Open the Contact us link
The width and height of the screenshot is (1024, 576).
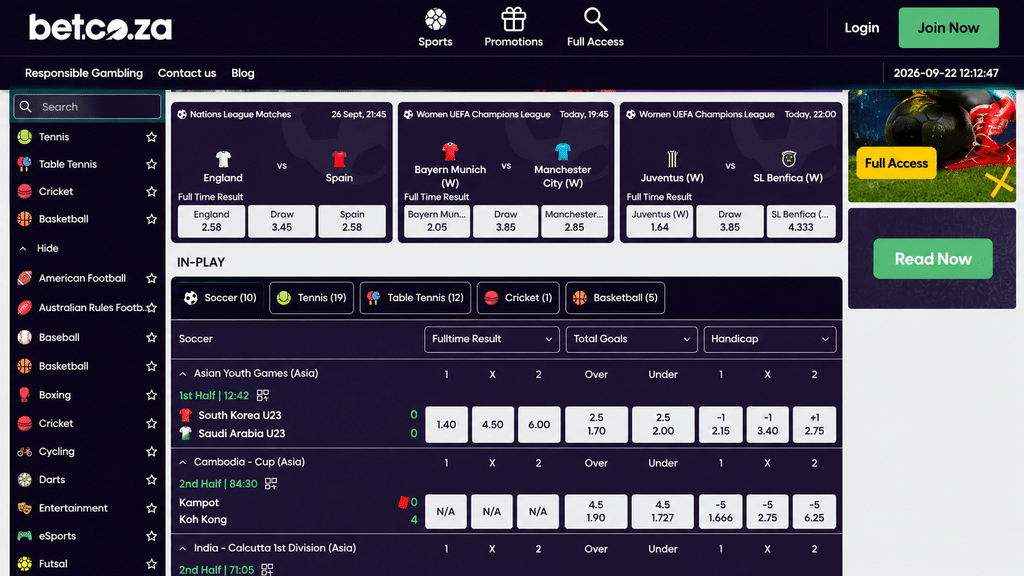point(187,73)
